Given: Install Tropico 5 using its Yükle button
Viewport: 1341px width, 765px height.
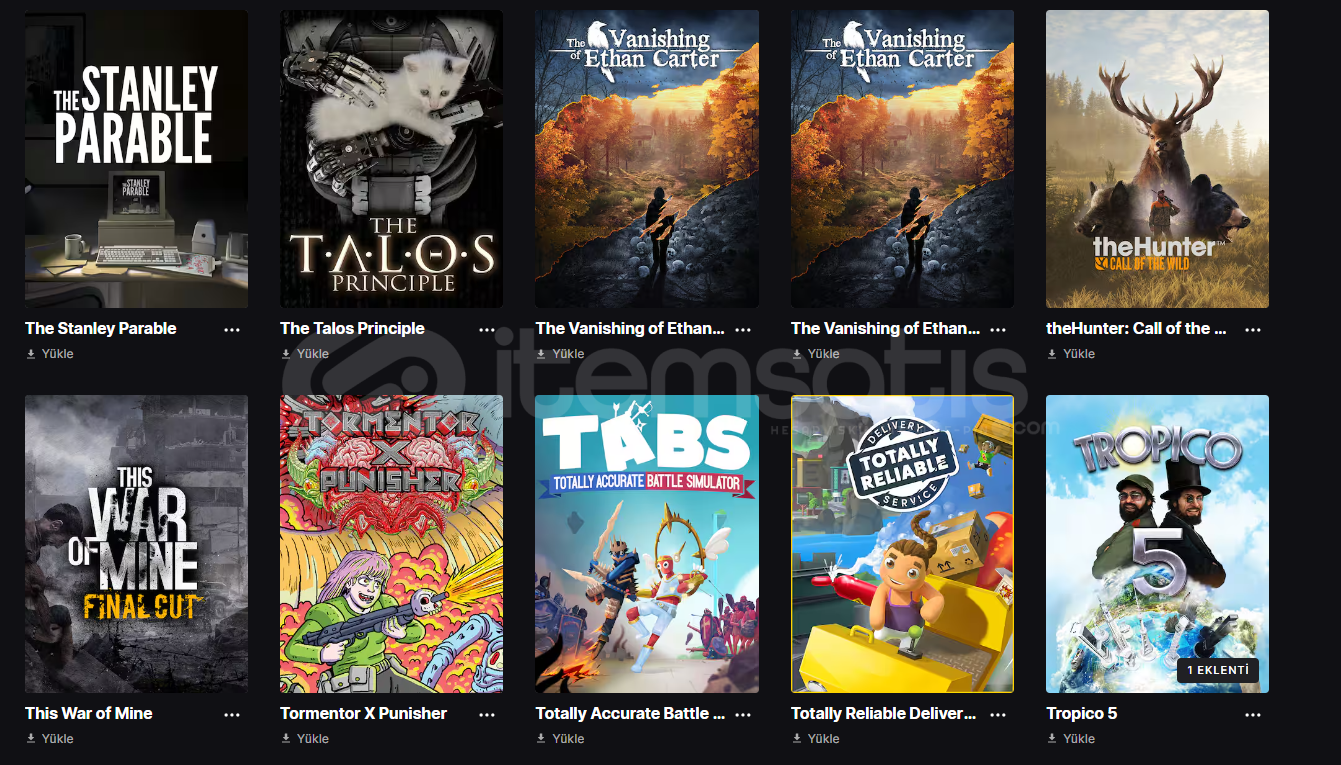Looking at the screenshot, I should 1071,739.
